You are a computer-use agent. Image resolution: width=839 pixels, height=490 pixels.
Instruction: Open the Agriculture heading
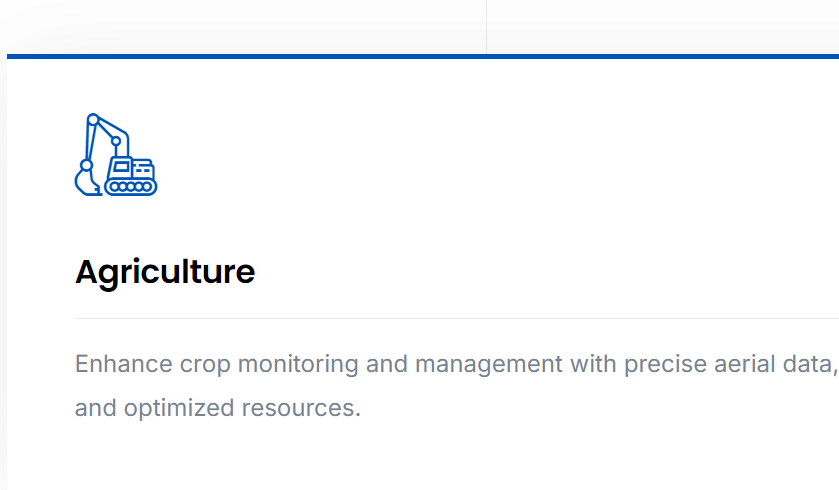point(165,272)
